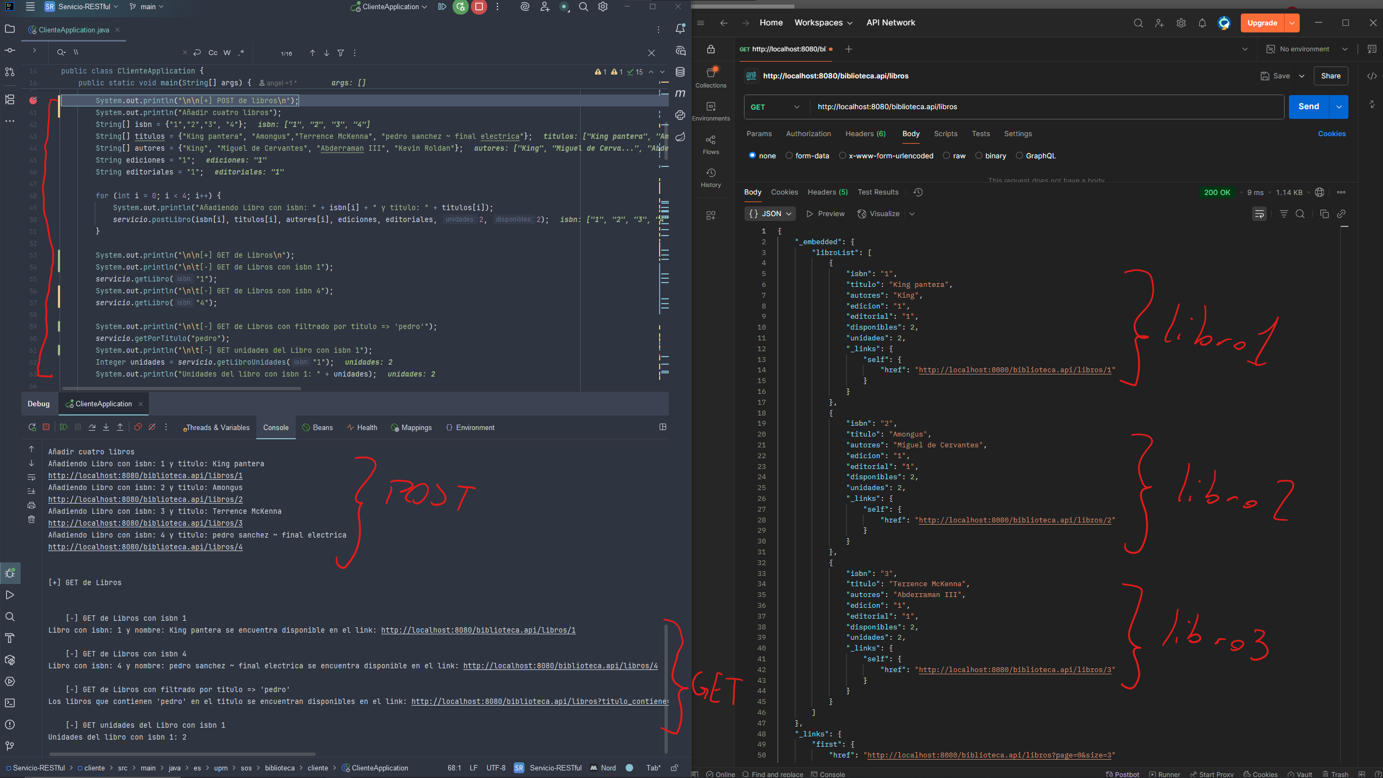Open Environments in Postman sidebar

point(711,110)
